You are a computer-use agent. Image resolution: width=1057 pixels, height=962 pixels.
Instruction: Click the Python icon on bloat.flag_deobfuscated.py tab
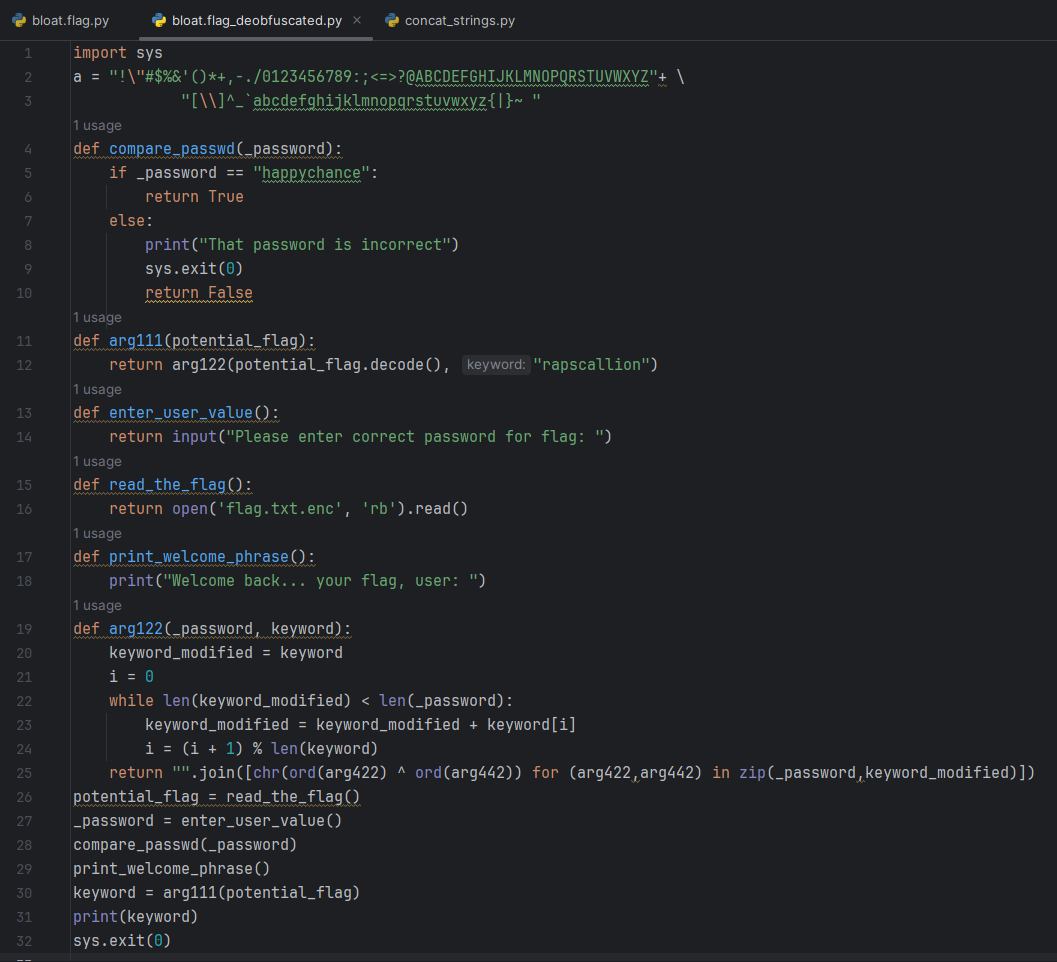[x=159, y=20]
